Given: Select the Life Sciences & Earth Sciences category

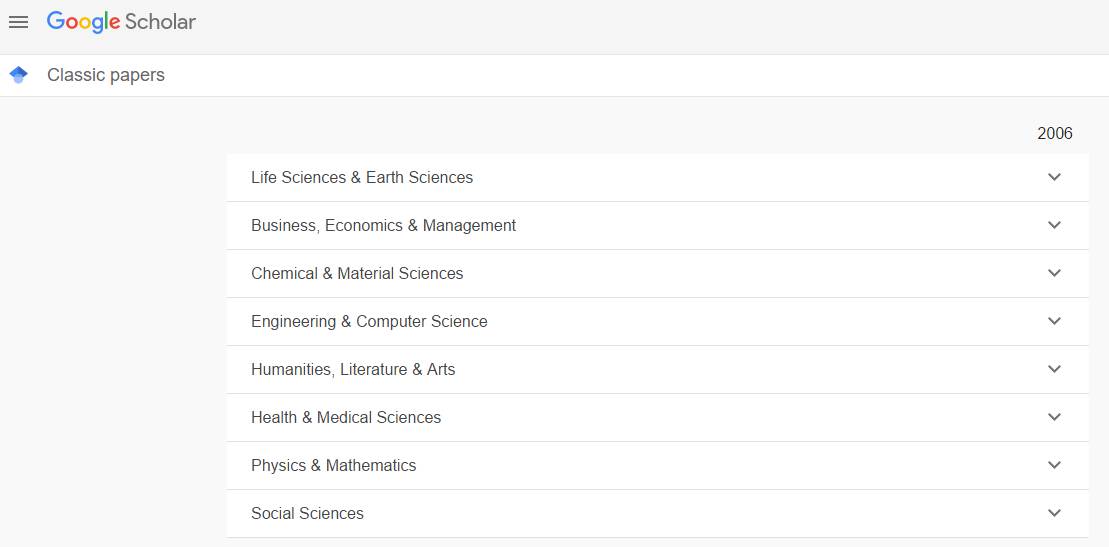Looking at the screenshot, I should [x=362, y=177].
